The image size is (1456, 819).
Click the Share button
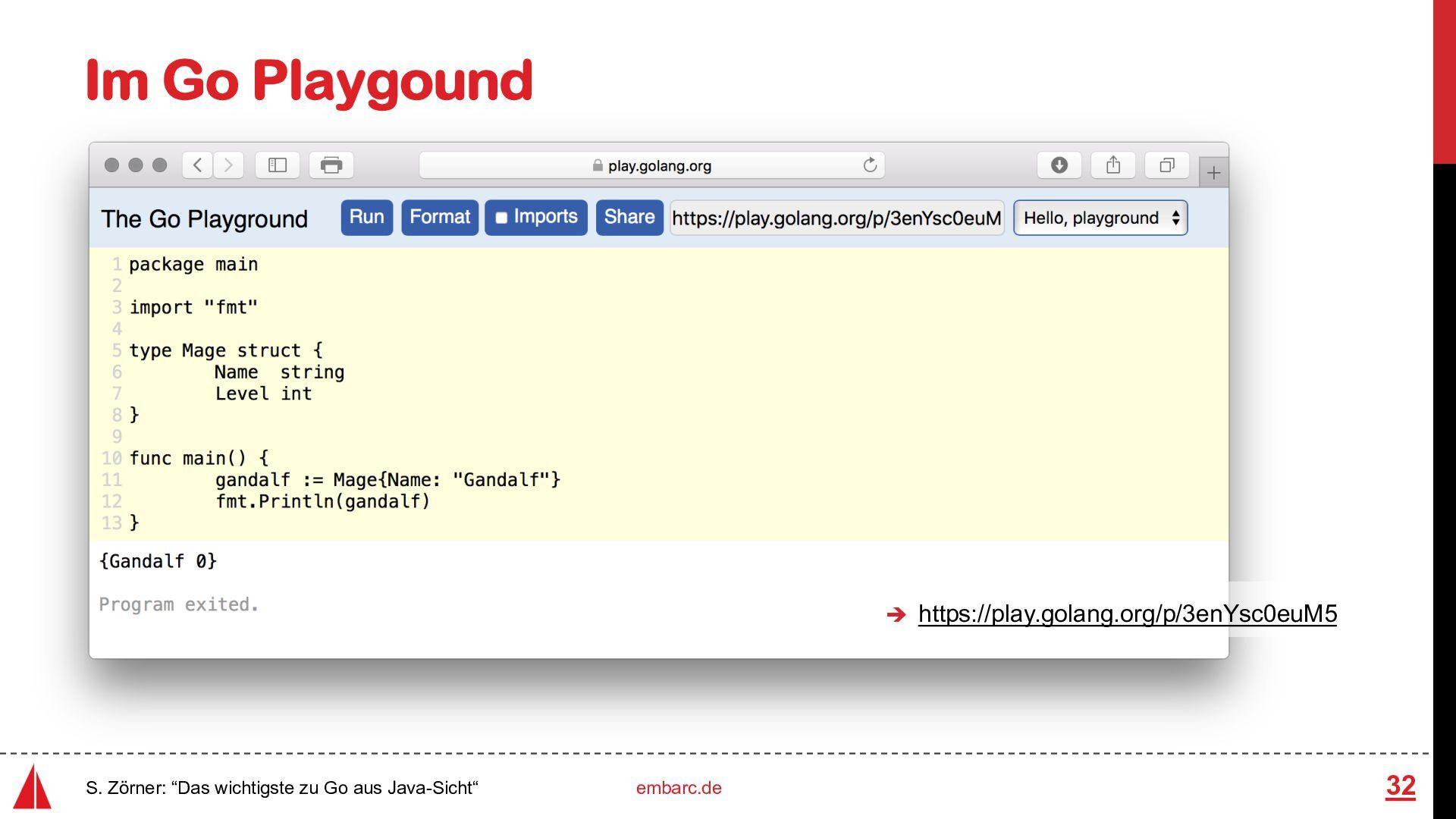point(629,218)
